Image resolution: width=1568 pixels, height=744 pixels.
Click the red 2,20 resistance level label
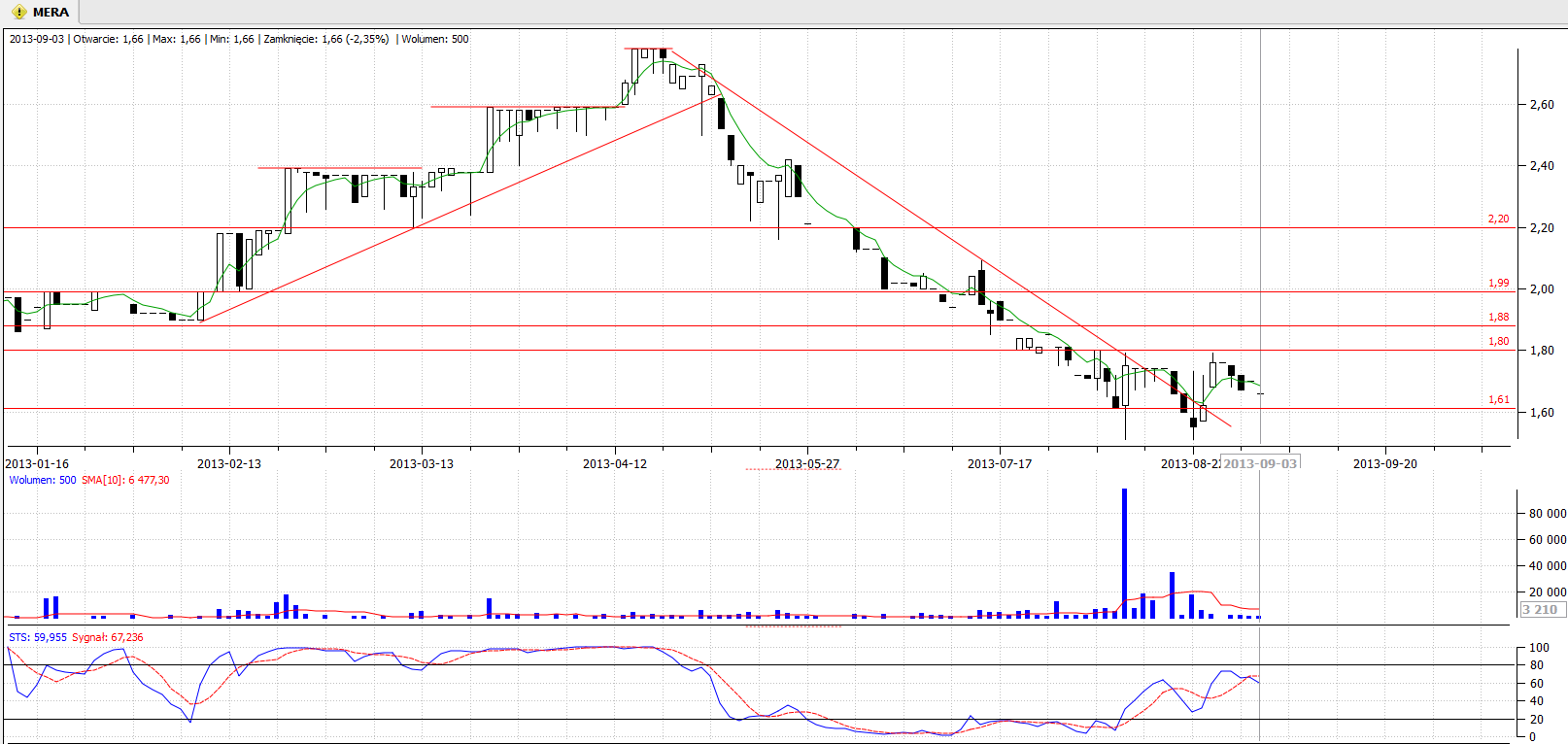point(1498,220)
